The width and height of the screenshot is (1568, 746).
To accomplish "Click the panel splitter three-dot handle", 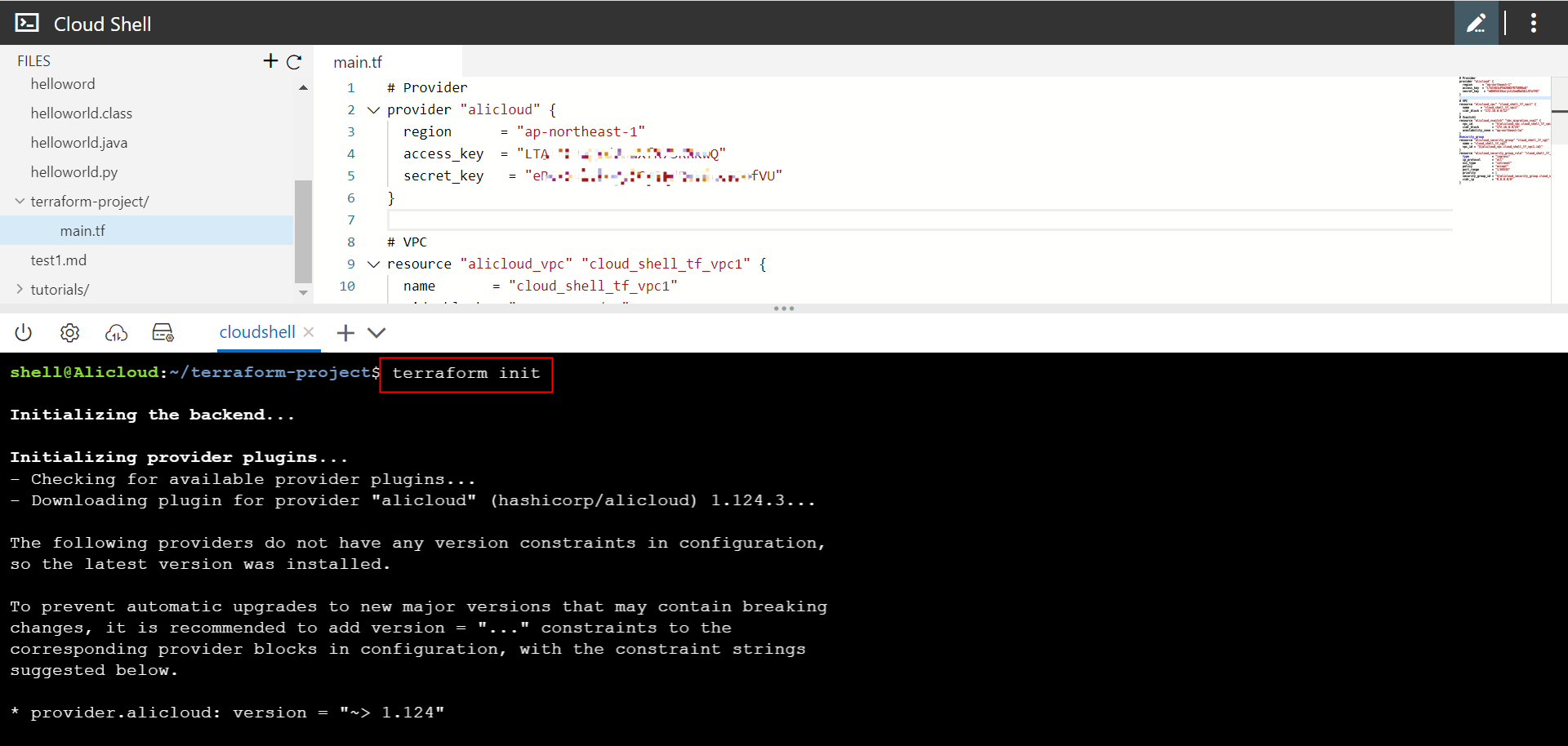I will click(784, 309).
